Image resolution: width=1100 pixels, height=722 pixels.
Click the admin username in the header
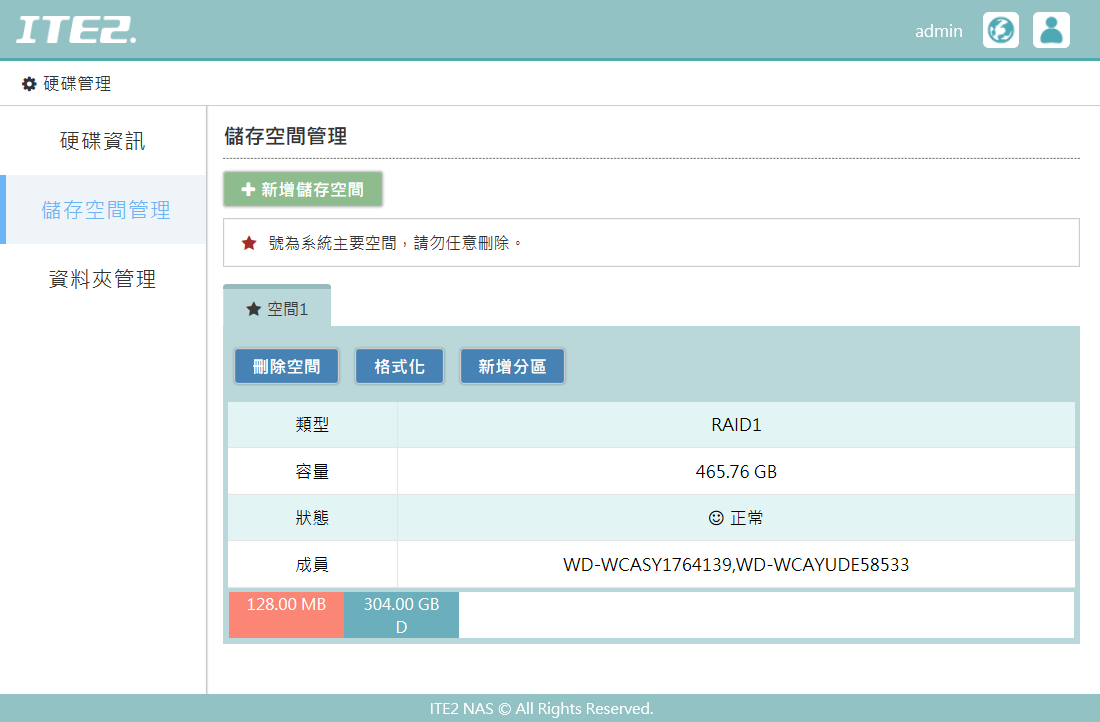tap(938, 30)
